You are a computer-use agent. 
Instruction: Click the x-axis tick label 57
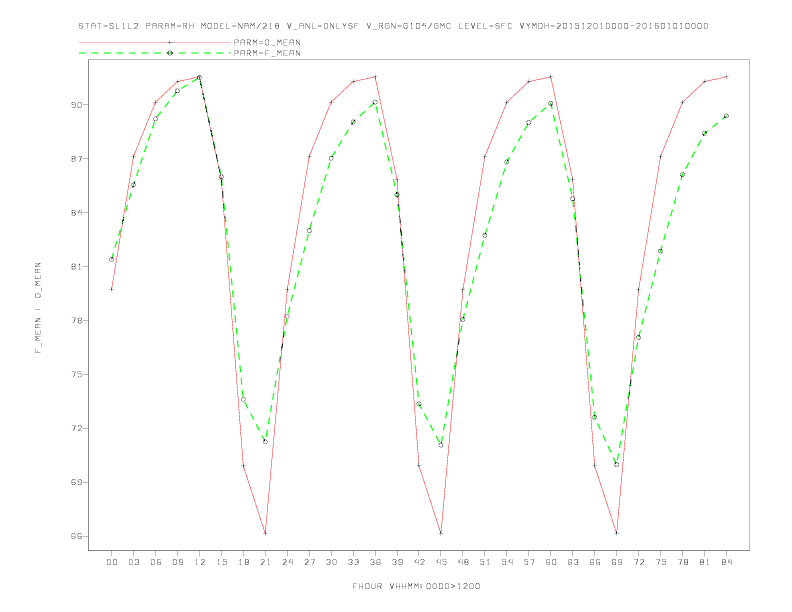click(529, 562)
